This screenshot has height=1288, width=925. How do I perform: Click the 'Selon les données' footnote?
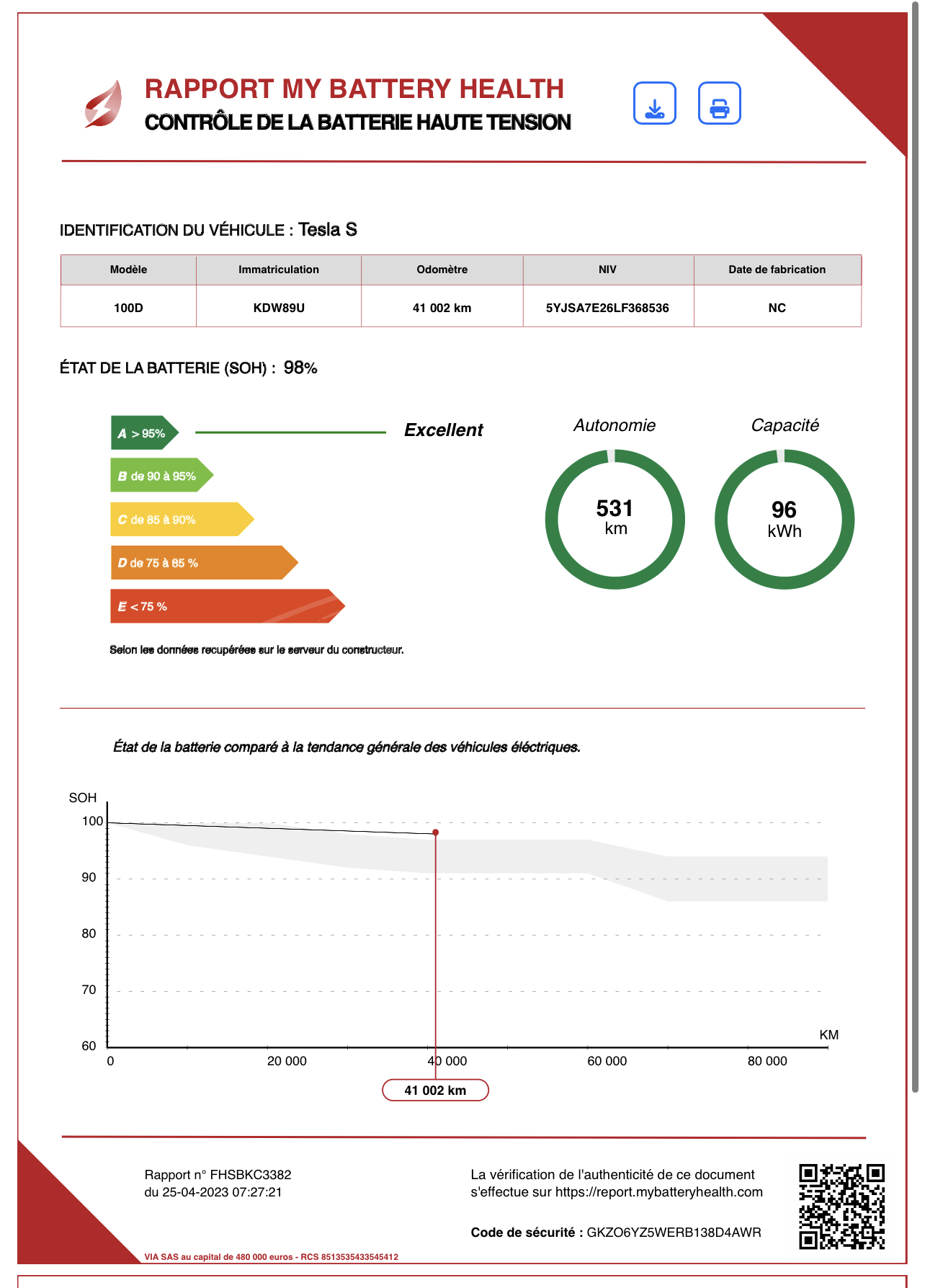point(256,650)
